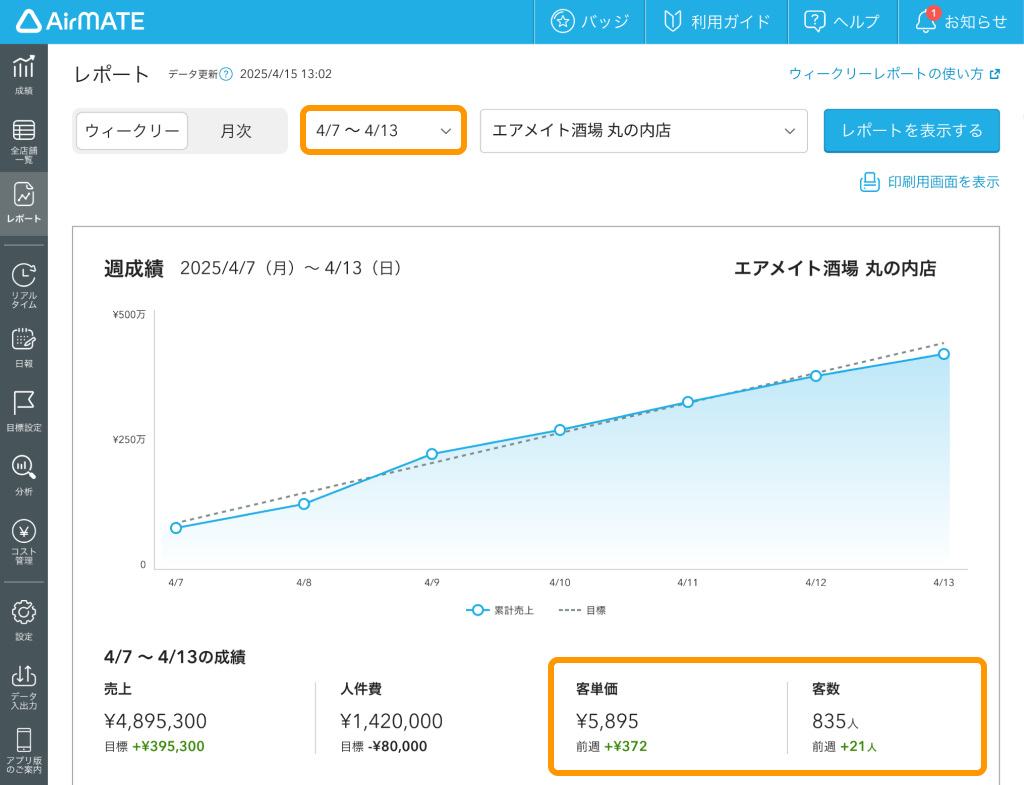Click the 4/7 data point on the chart
Image resolution: width=1024 pixels, height=785 pixels.
(176, 528)
